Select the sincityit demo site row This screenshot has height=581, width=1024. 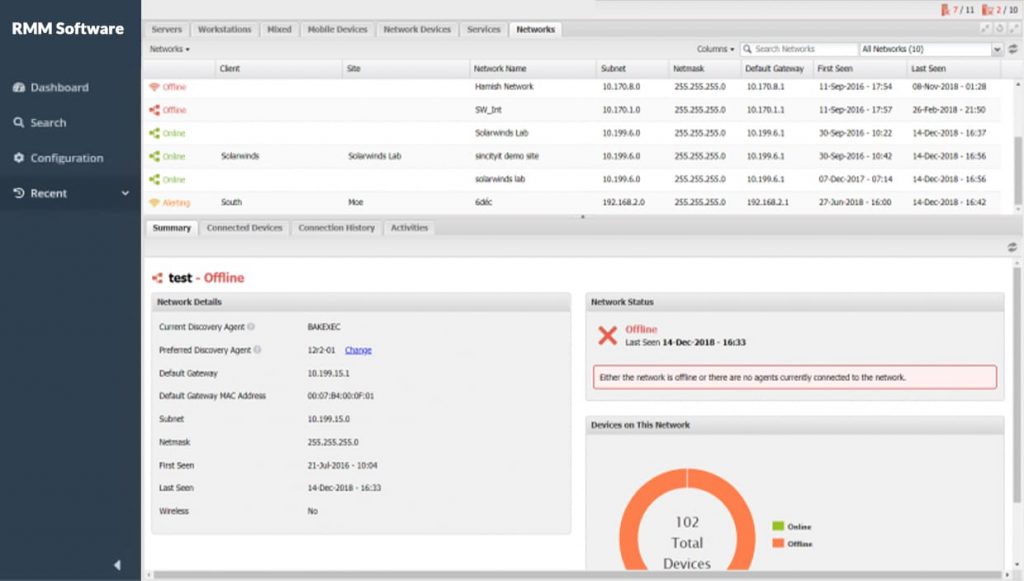tap(500, 157)
